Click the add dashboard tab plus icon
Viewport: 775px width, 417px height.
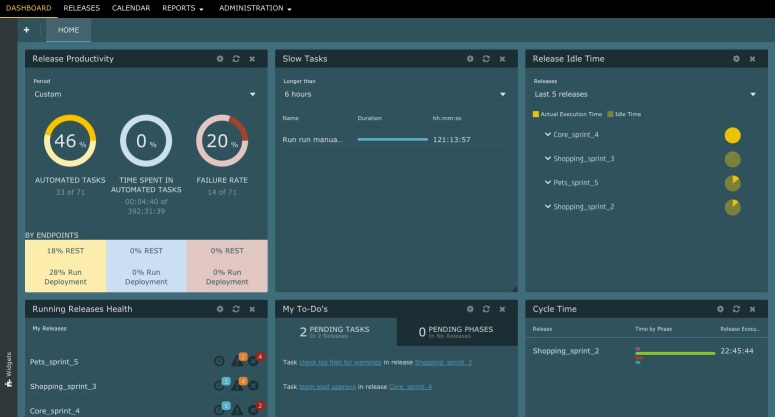click(26, 30)
